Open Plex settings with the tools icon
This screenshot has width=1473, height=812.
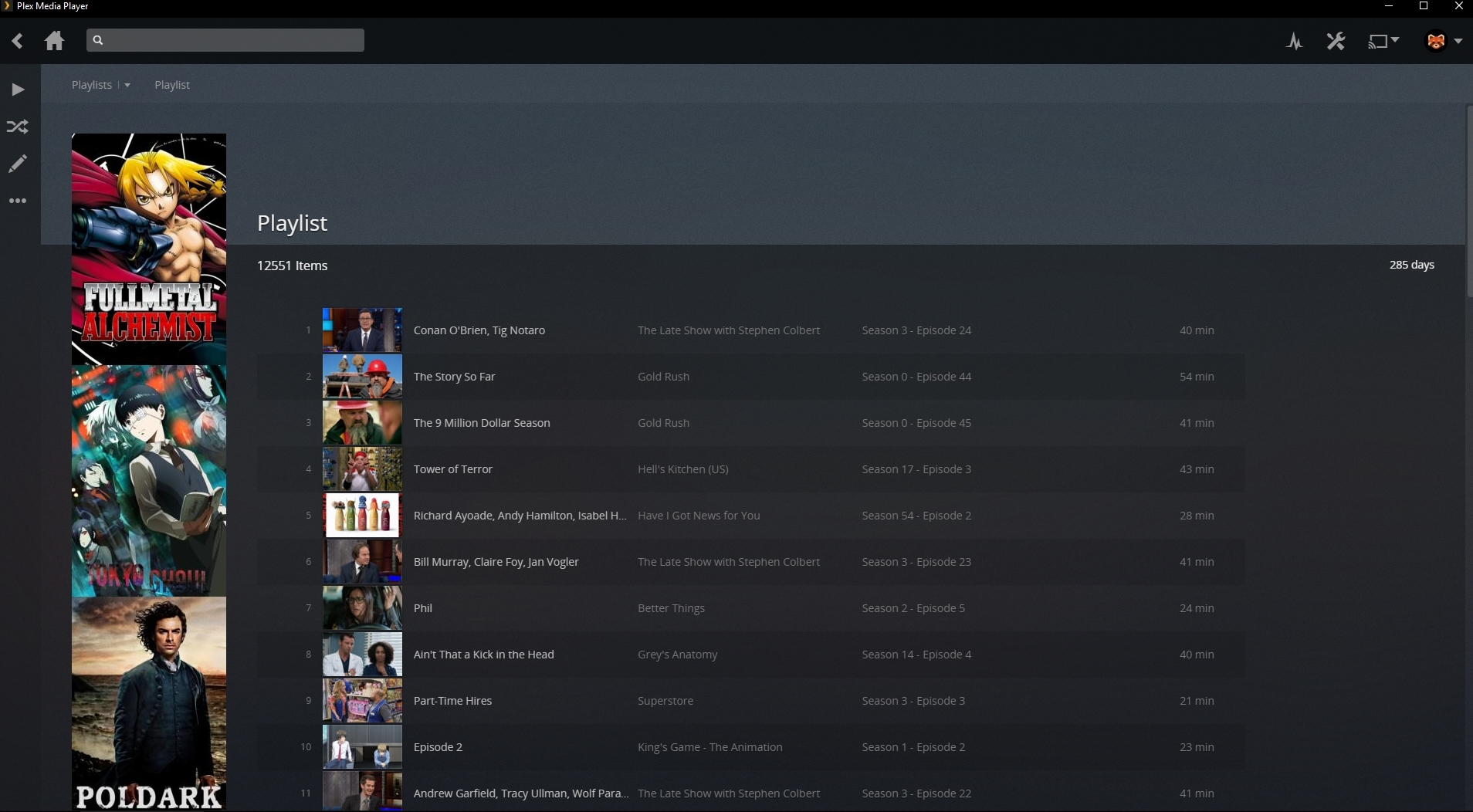tap(1336, 41)
